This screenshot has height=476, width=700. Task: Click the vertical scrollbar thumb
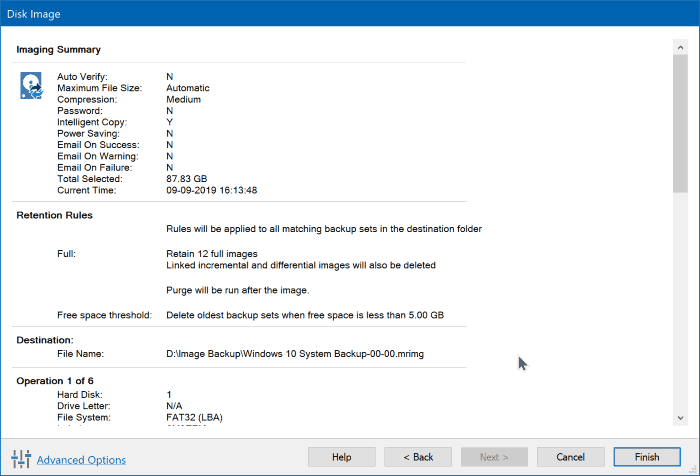(680, 124)
